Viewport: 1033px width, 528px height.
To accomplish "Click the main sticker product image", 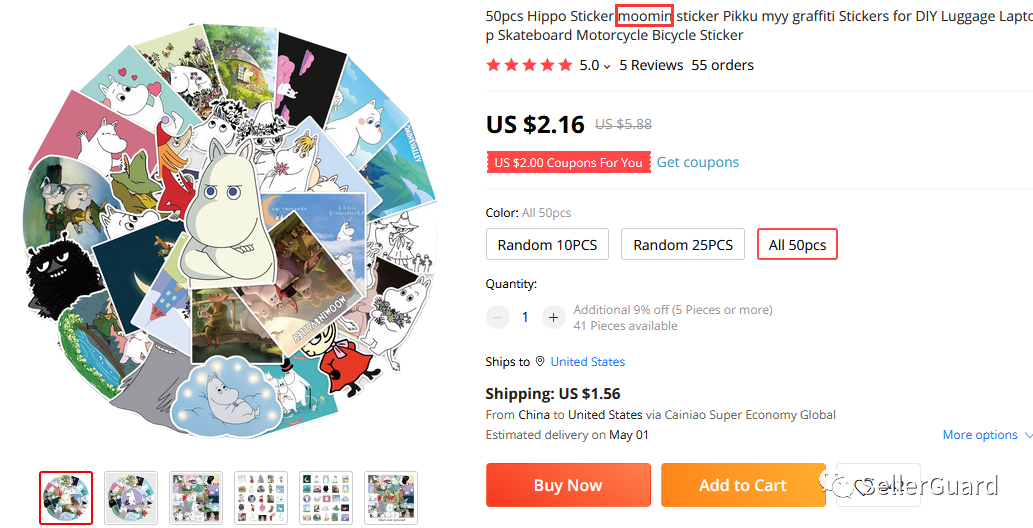I will click(230, 230).
